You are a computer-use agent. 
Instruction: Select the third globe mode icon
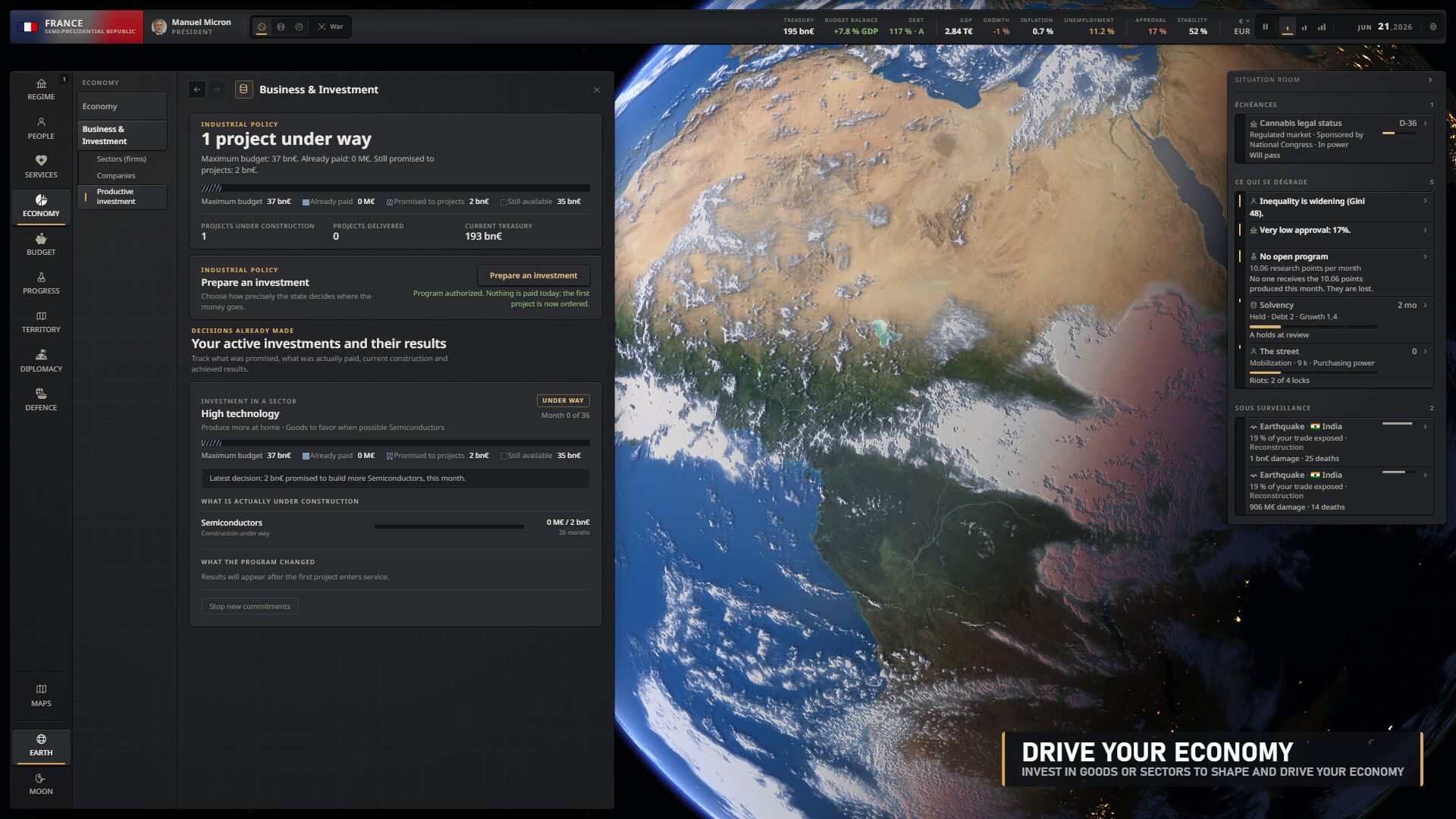point(299,27)
